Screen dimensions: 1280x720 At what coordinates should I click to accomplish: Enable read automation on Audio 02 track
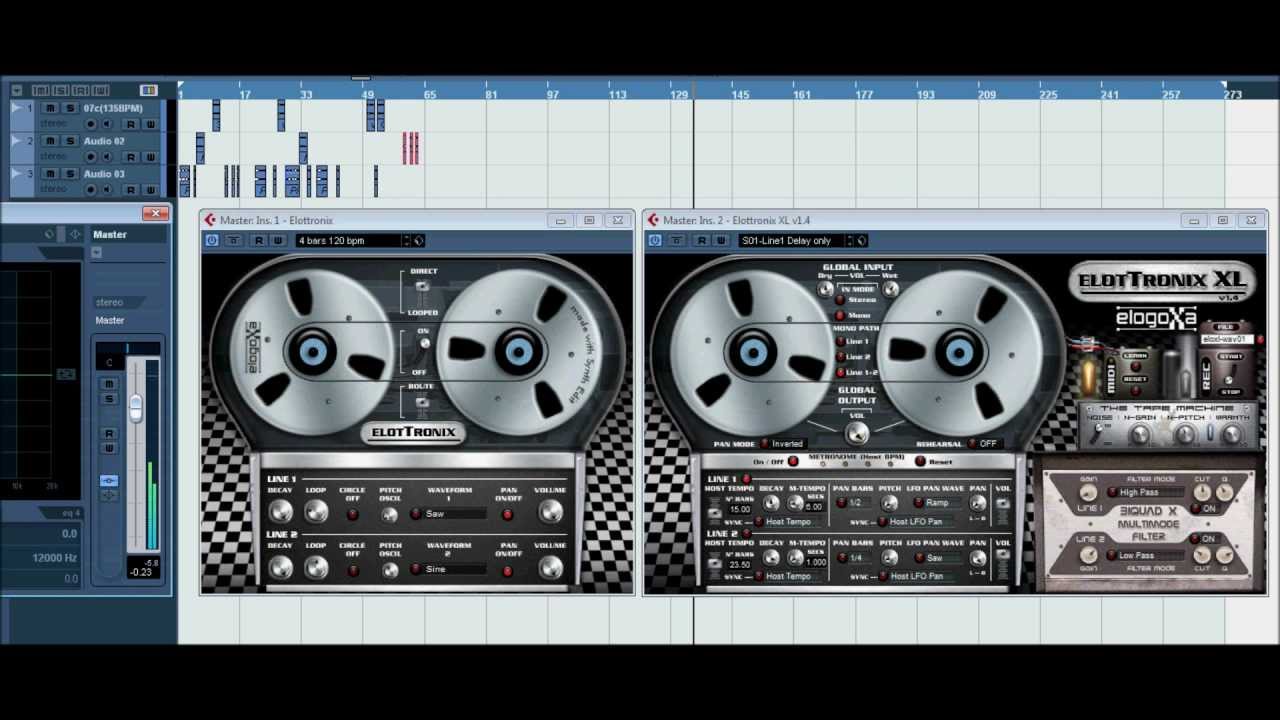tap(131, 156)
